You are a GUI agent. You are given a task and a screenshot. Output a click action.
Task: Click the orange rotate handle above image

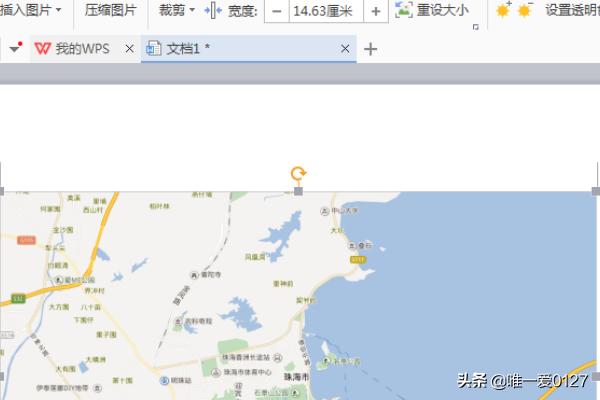pyautogui.click(x=298, y=174)
